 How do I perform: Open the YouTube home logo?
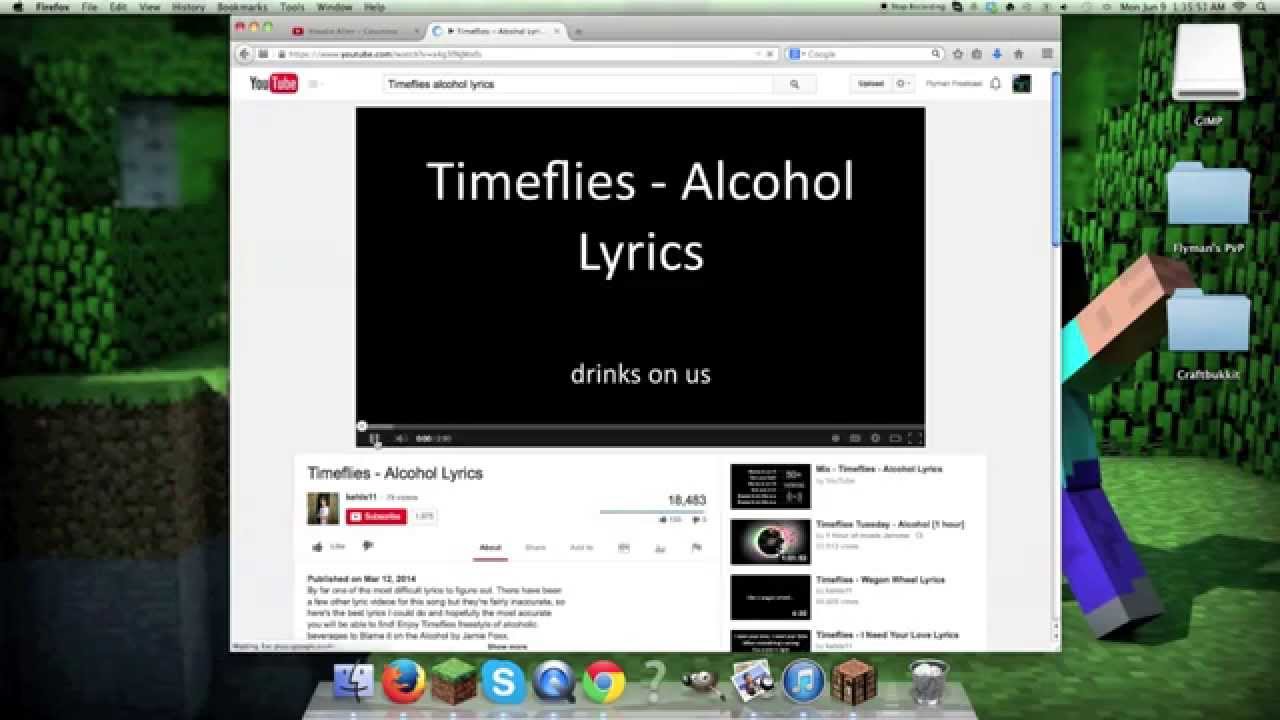(x=274, y=84)
